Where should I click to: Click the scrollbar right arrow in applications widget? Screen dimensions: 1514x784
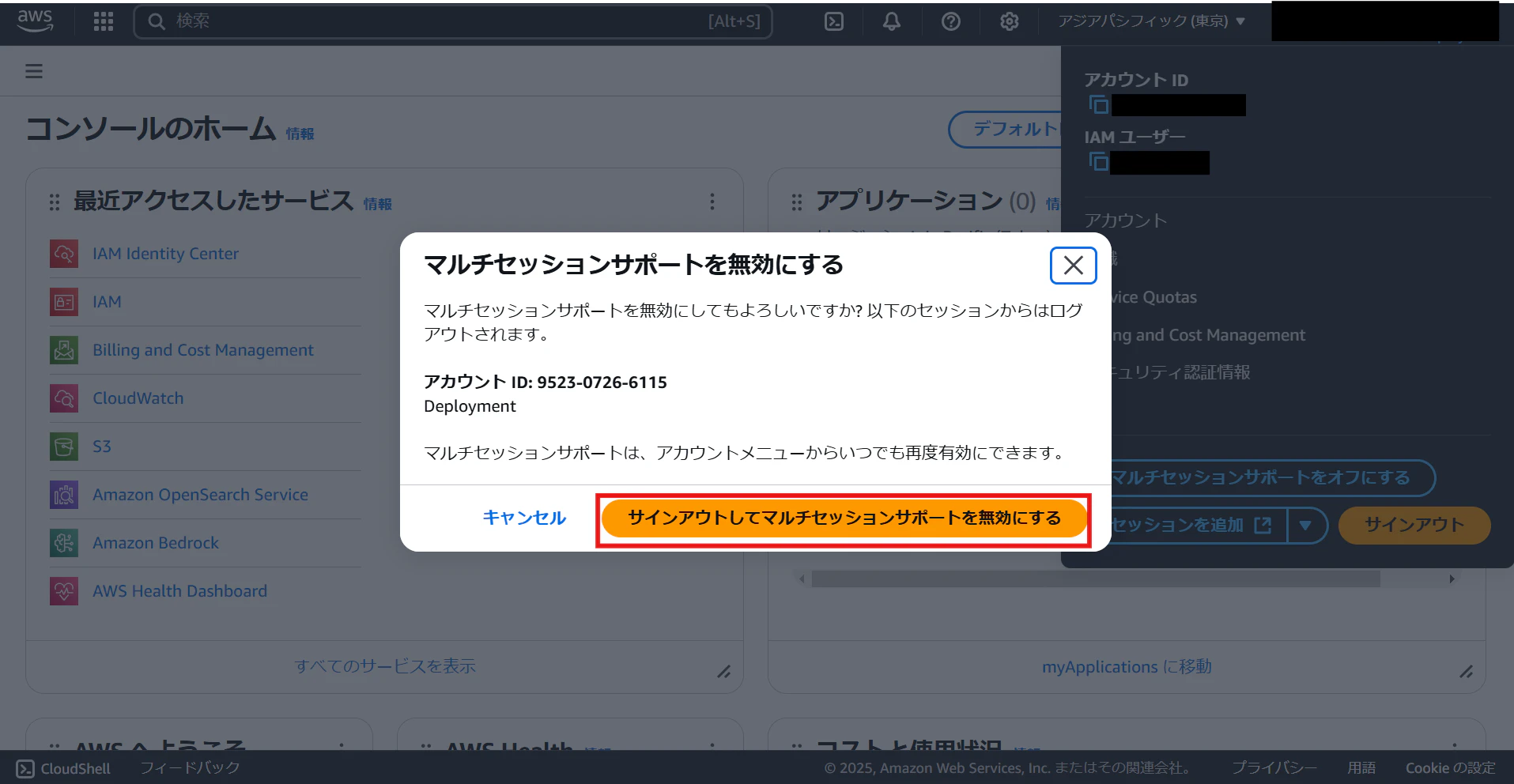[1452, 579]
